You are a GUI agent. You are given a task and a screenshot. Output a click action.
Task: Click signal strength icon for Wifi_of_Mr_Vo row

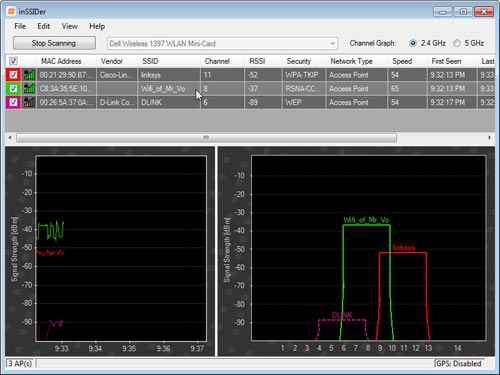point(29,88)
